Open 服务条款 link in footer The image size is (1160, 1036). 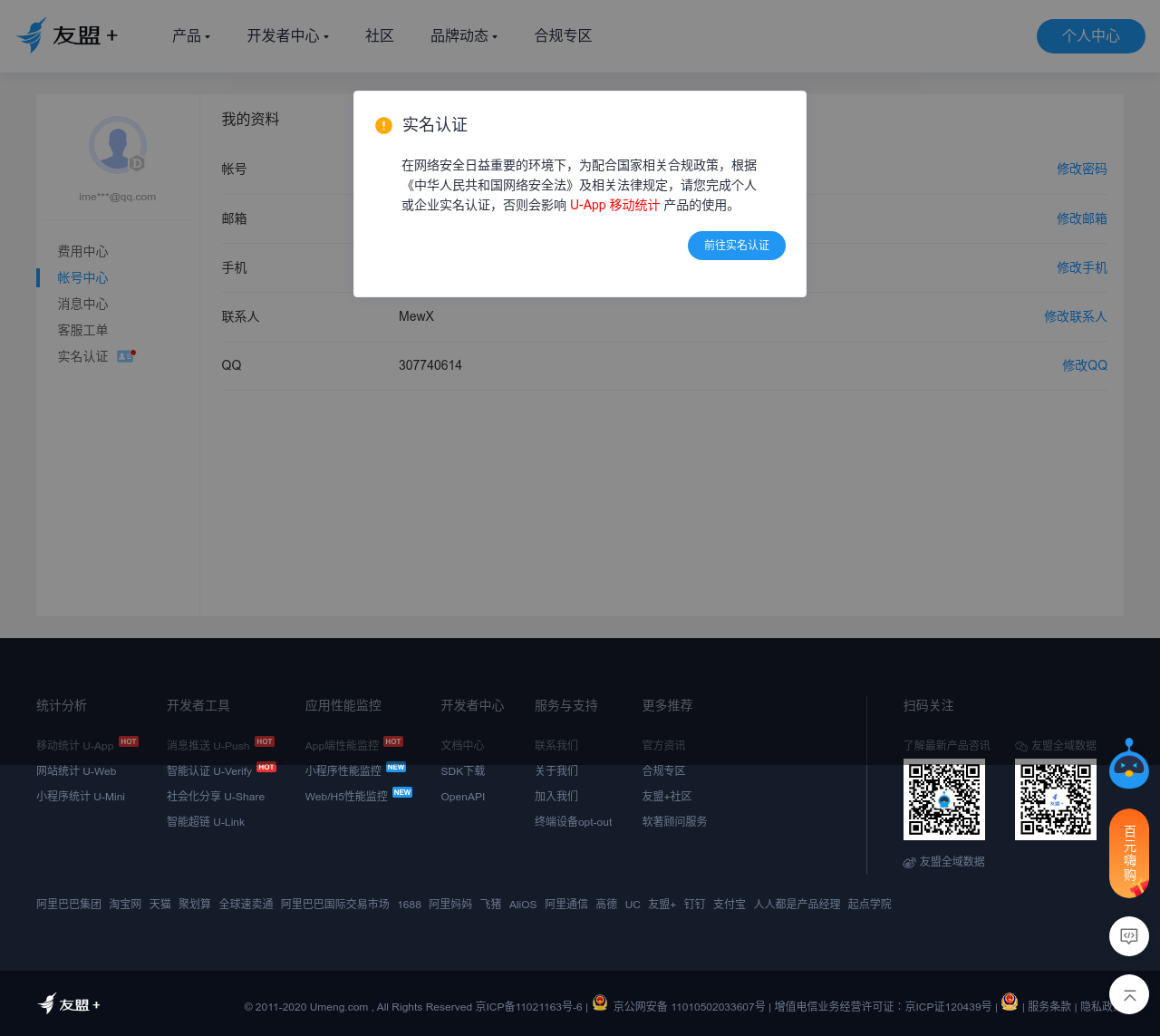1049,1006
